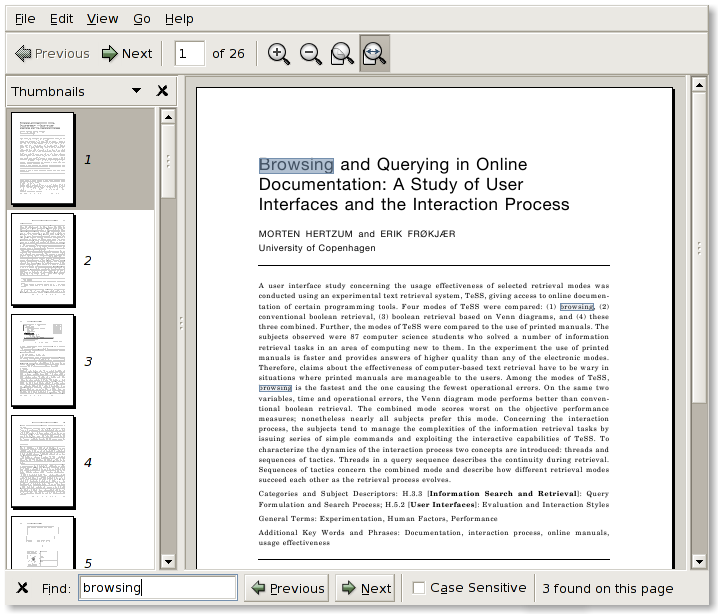
Task: Close the Thumbnails sidebar with the X
Action: [162, 91]
